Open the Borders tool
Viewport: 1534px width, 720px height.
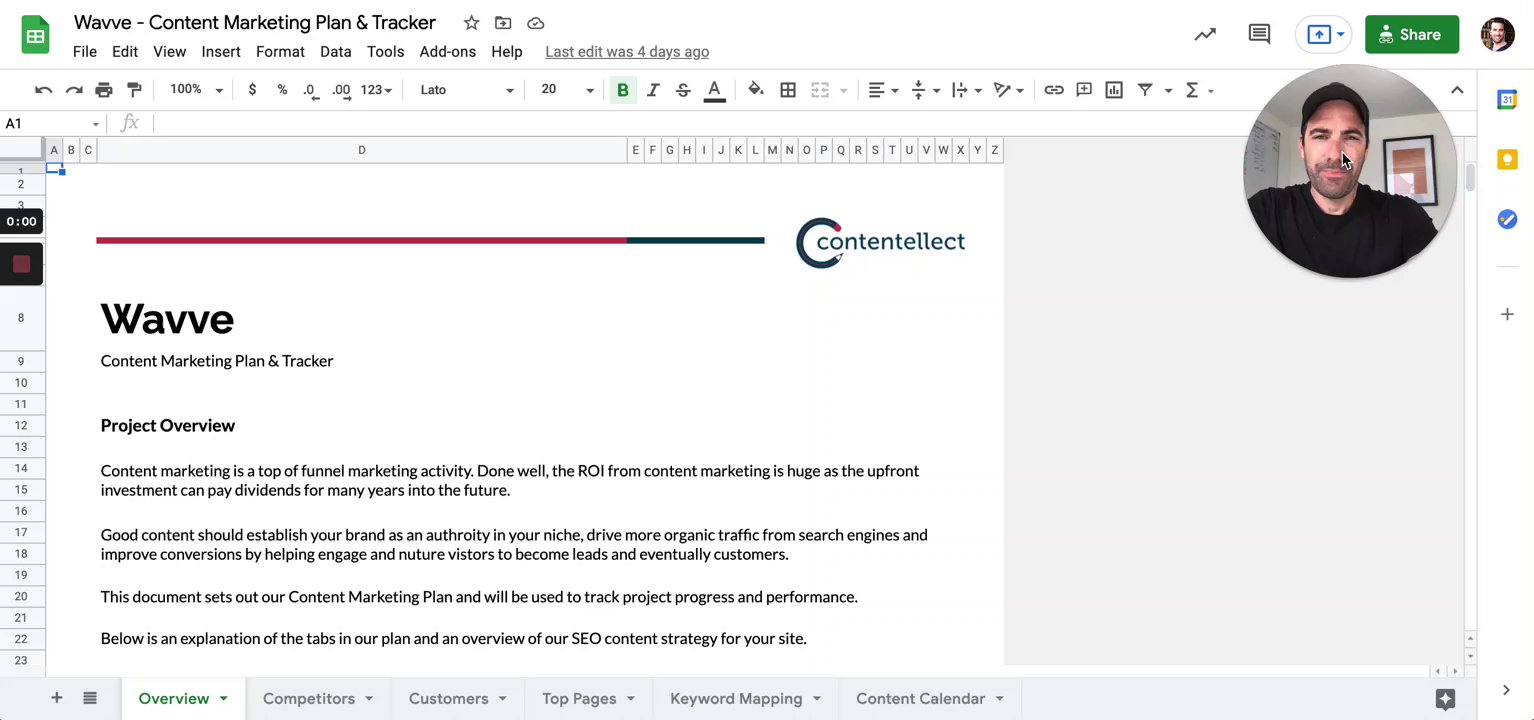[x=788, y=90]
